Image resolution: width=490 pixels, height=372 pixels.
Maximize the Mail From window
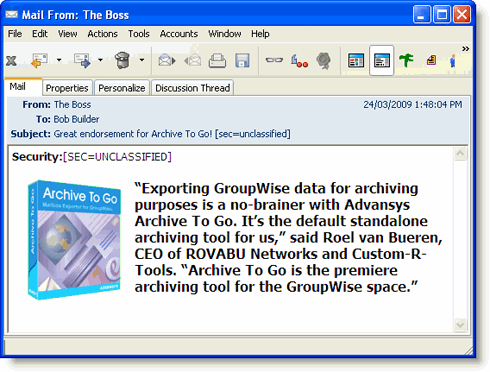(442, 14)
